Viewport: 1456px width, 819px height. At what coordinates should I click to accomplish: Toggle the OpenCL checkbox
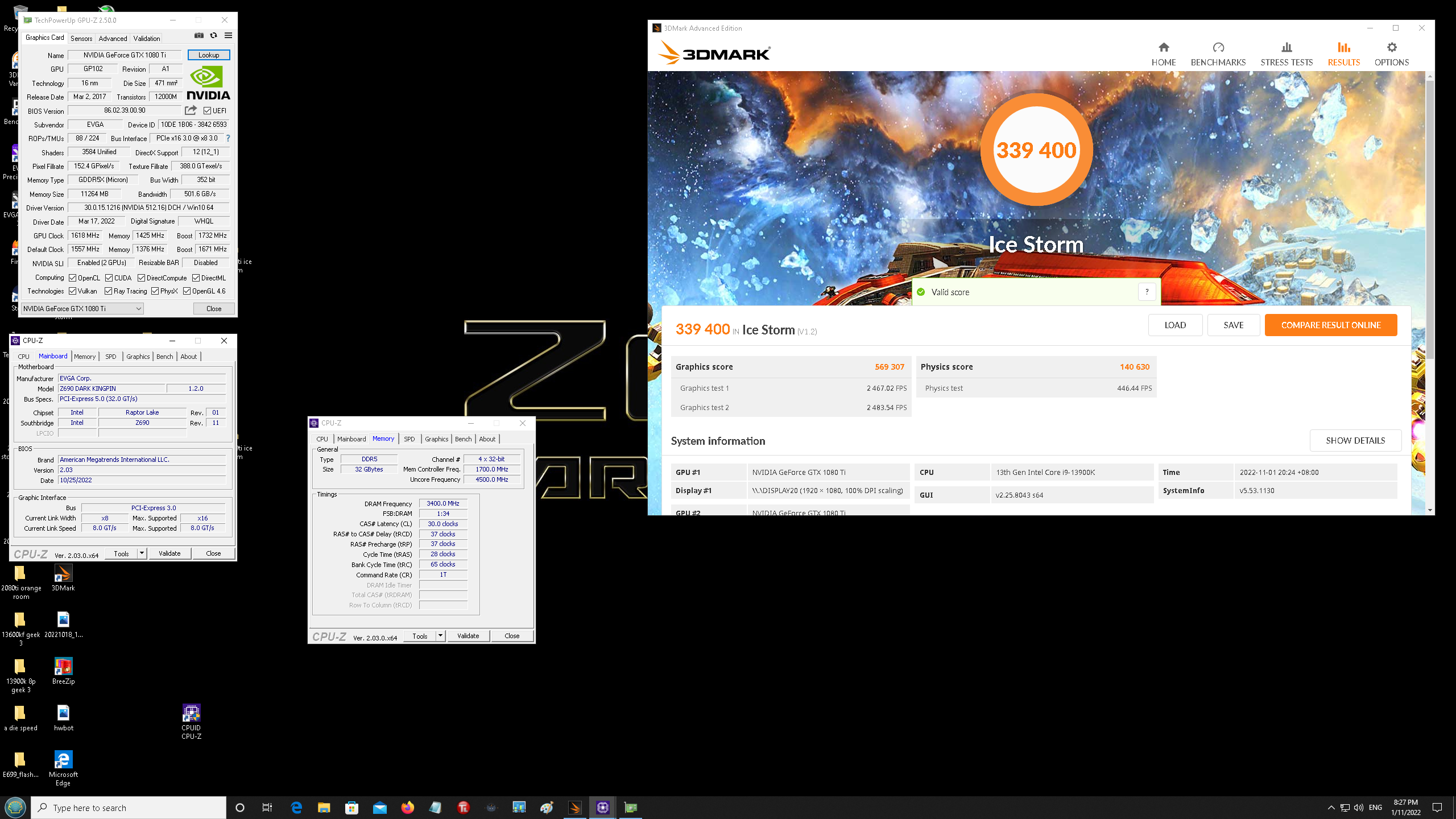click(x=73, y=278)
